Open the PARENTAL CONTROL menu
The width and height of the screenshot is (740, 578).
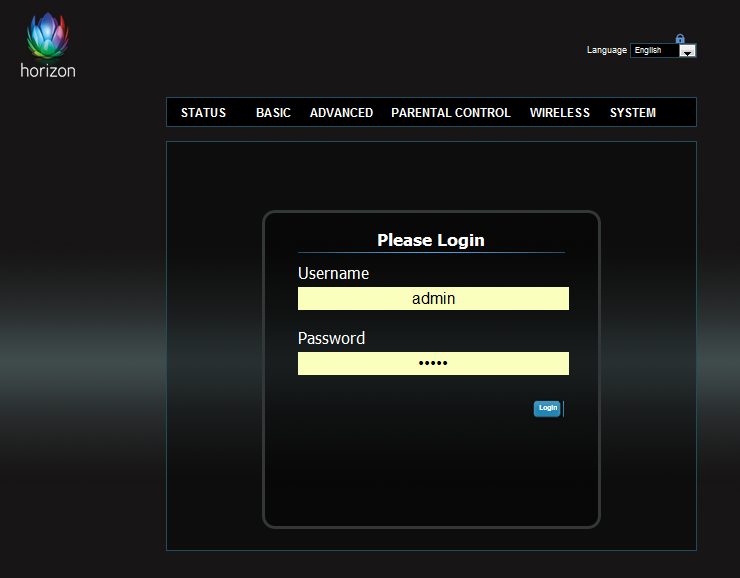click(451, 113)
